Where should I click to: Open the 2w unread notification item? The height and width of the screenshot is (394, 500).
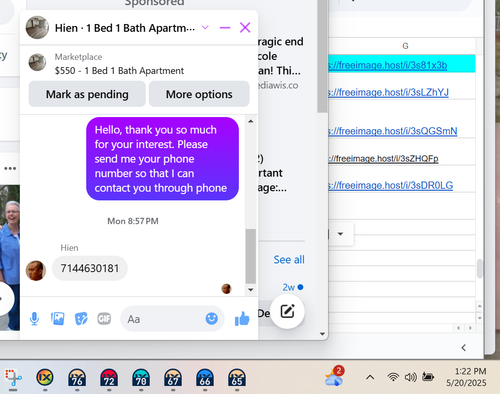point(293,287)
